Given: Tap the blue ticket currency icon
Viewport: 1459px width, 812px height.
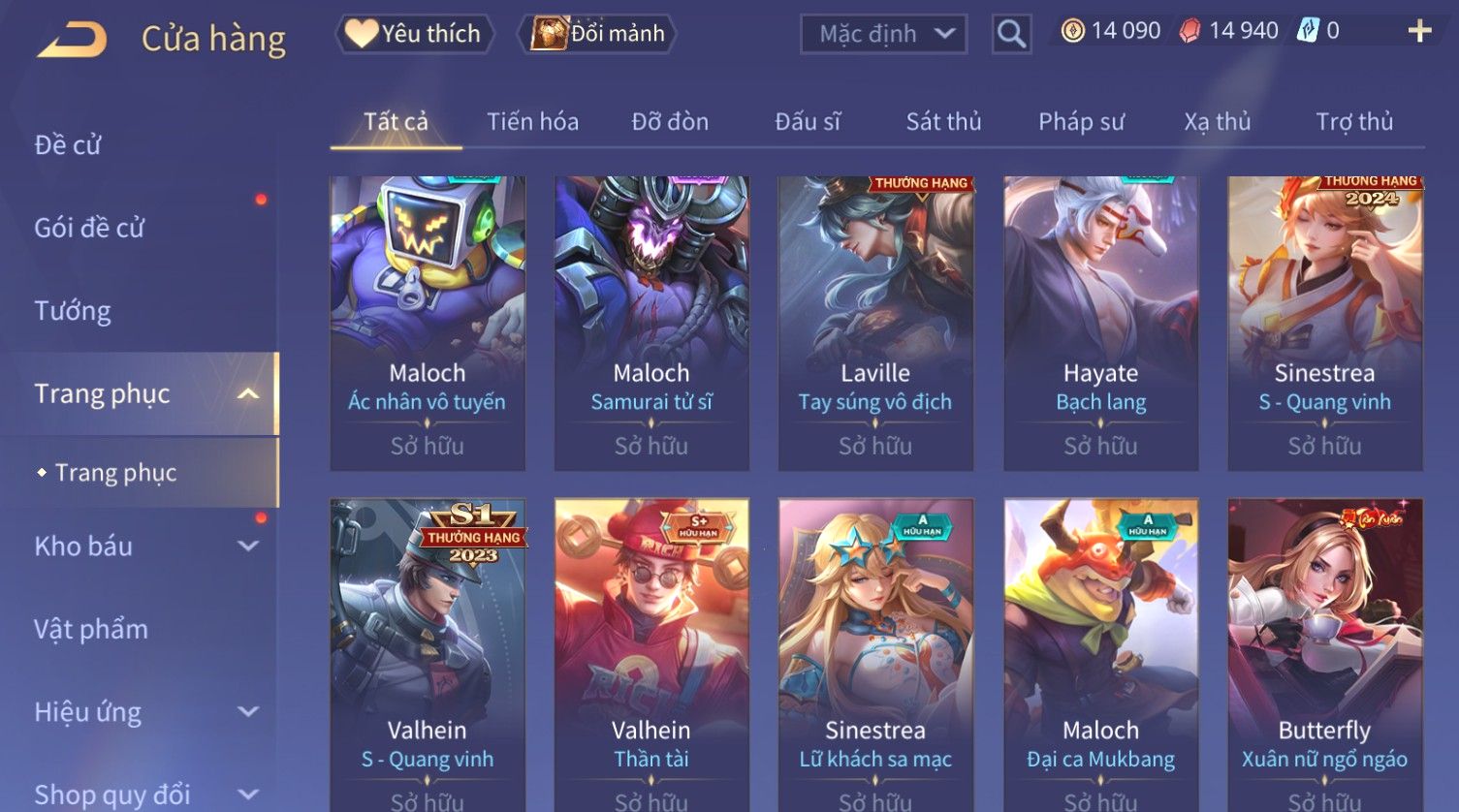Looking at the screenshot, I should tap(1308, 31).
